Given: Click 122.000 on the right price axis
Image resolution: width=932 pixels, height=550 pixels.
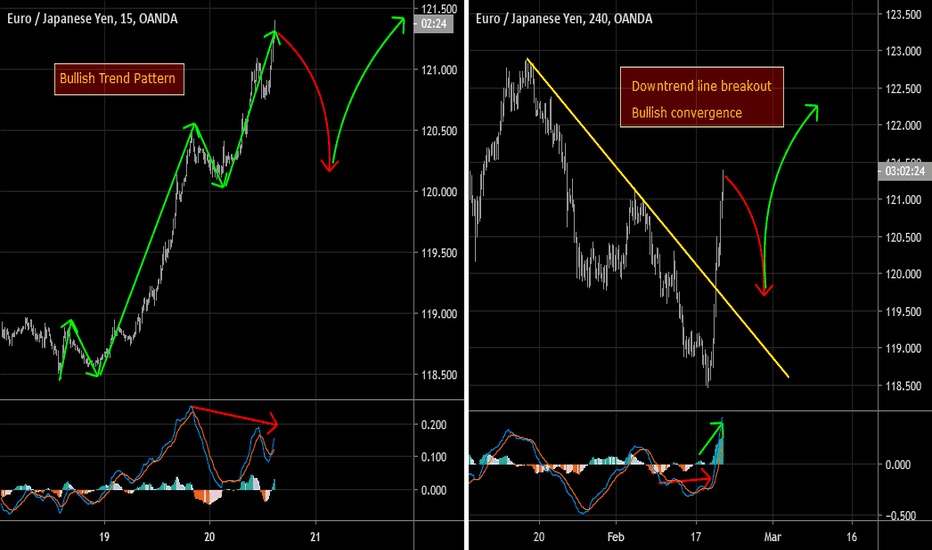Looking at the screenshot, I should pyautogui.click(x=903, y=126).
